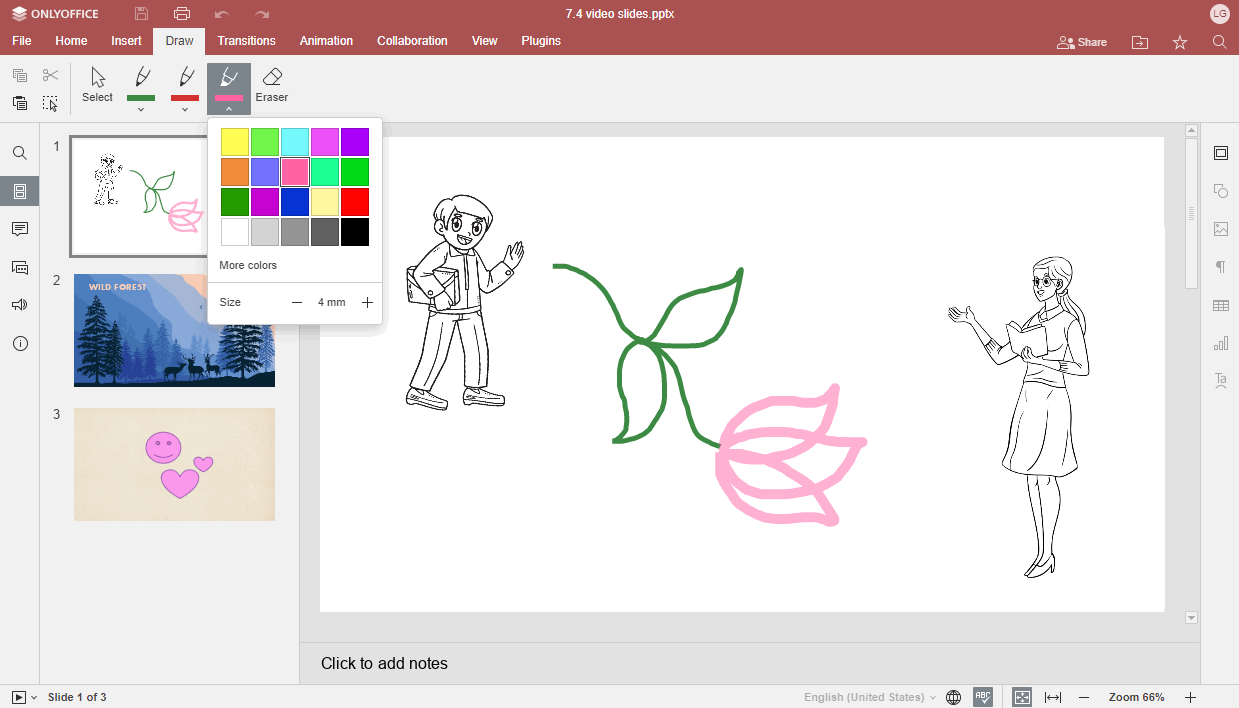This screenshot has width=1239, height=708.
Task: Click the Share button
Action: [1081, 42]
